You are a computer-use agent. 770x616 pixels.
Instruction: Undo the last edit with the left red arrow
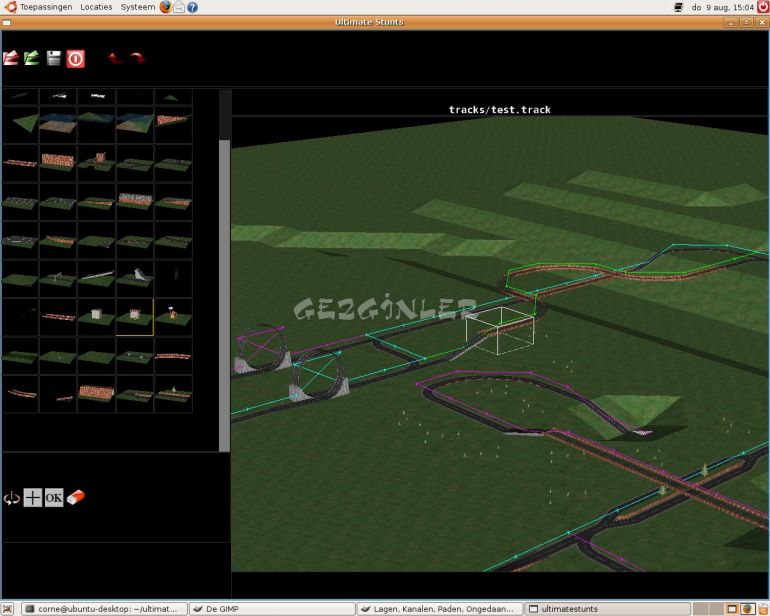pos(115,58)
